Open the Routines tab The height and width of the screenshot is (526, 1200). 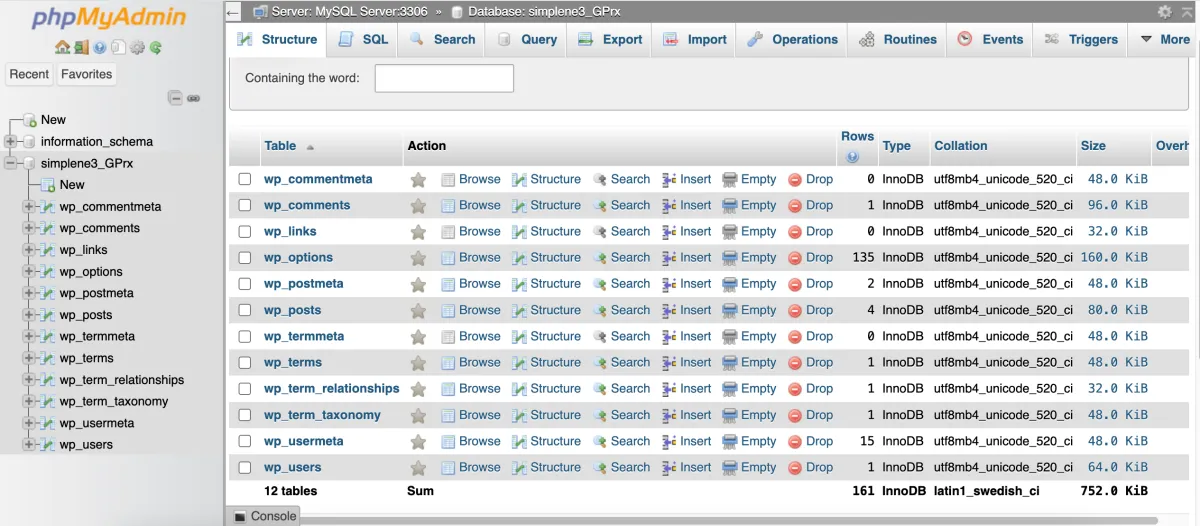[898, 40]
